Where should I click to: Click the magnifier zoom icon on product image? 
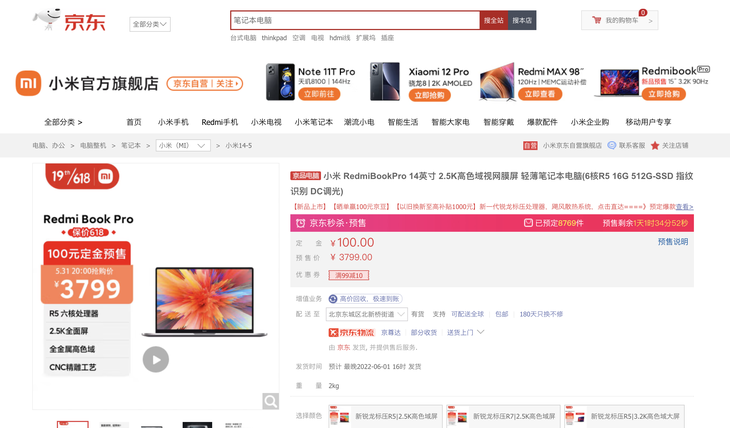pos(270,401)
